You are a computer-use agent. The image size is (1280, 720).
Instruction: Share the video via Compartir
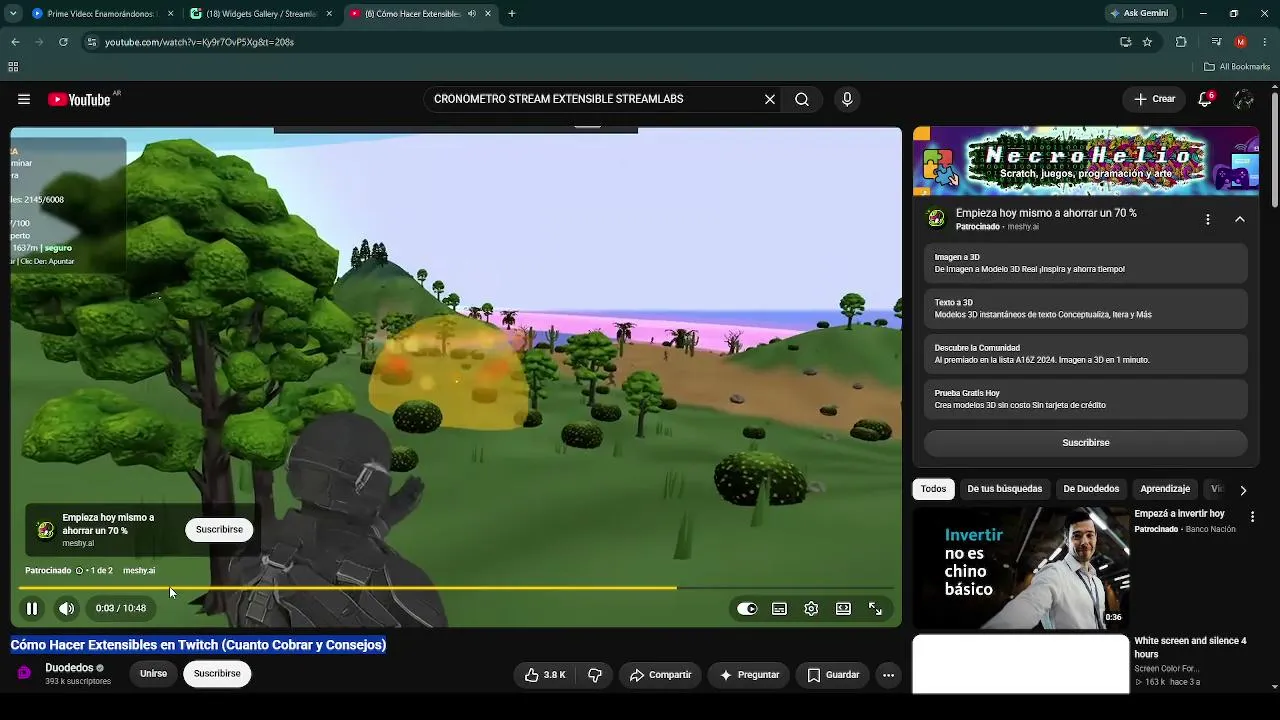pos(660,675)
